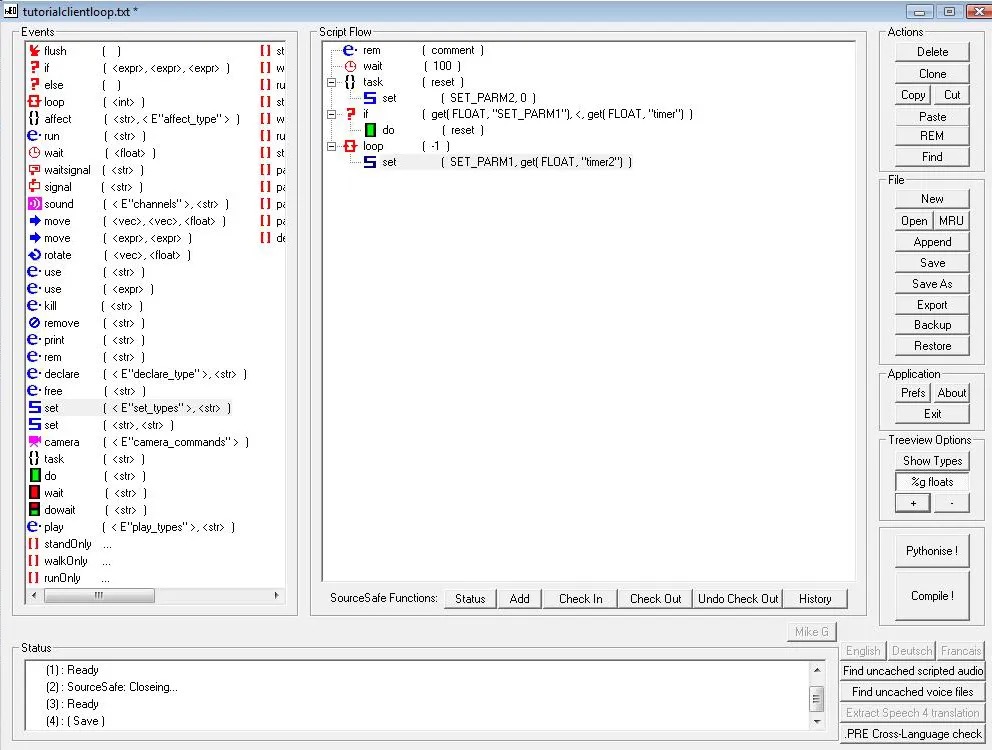Image resolution: width=992 pixels, height=750 pixels.
Task: Click the Delete action button
Action: pyautogui.click(x=932, y=52)
